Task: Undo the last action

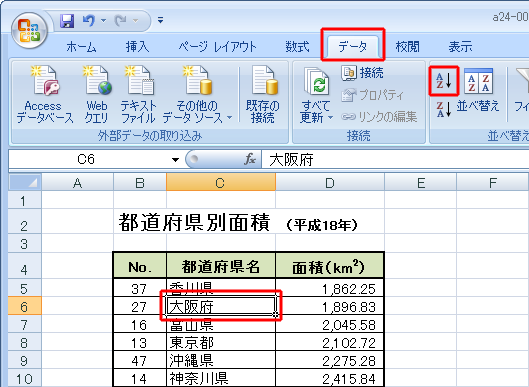Action: (89, 21)
